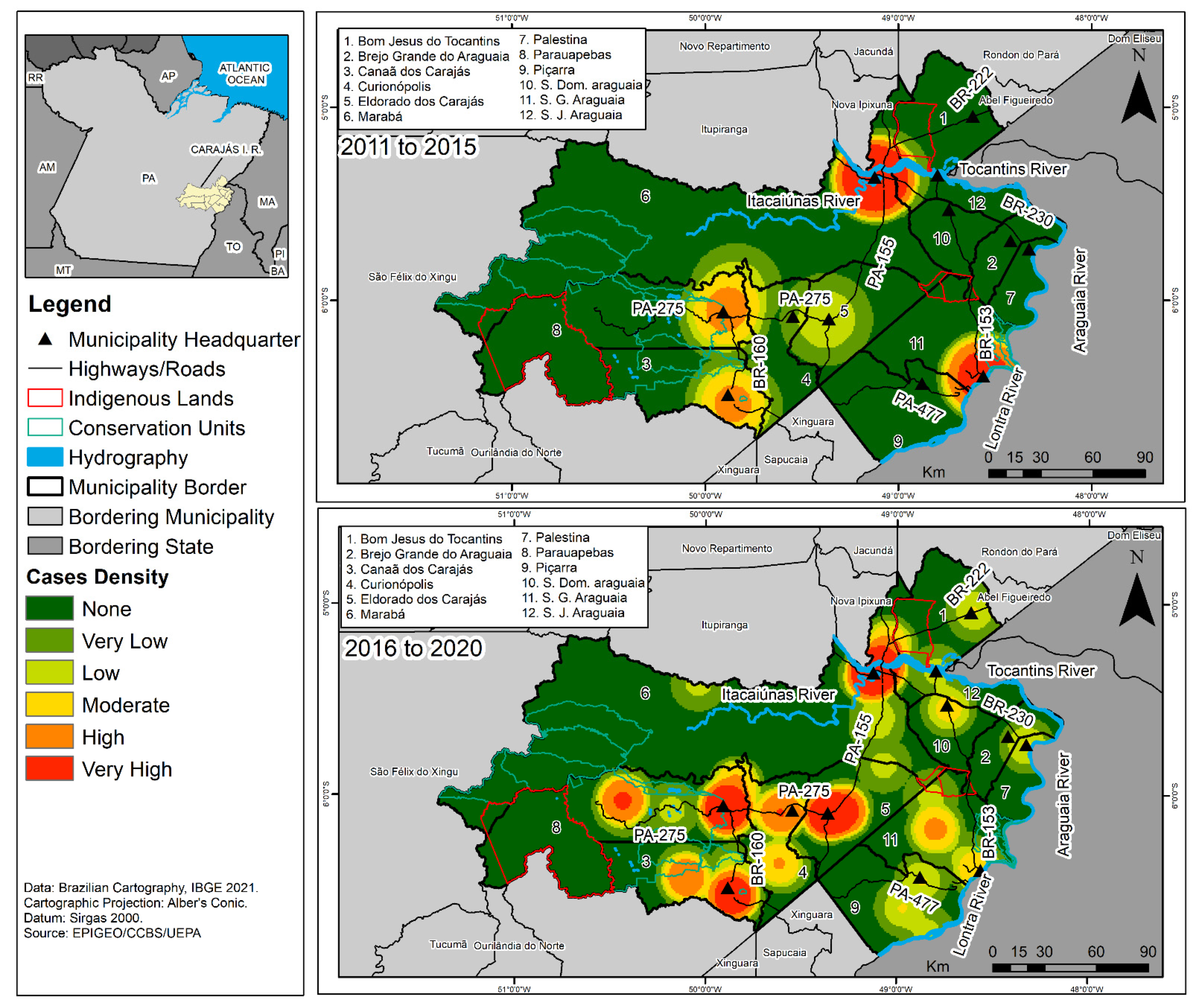1199x1008 pixels.
Task: Click the 2016 to 2020 map title
Action: tap(413, 649)
